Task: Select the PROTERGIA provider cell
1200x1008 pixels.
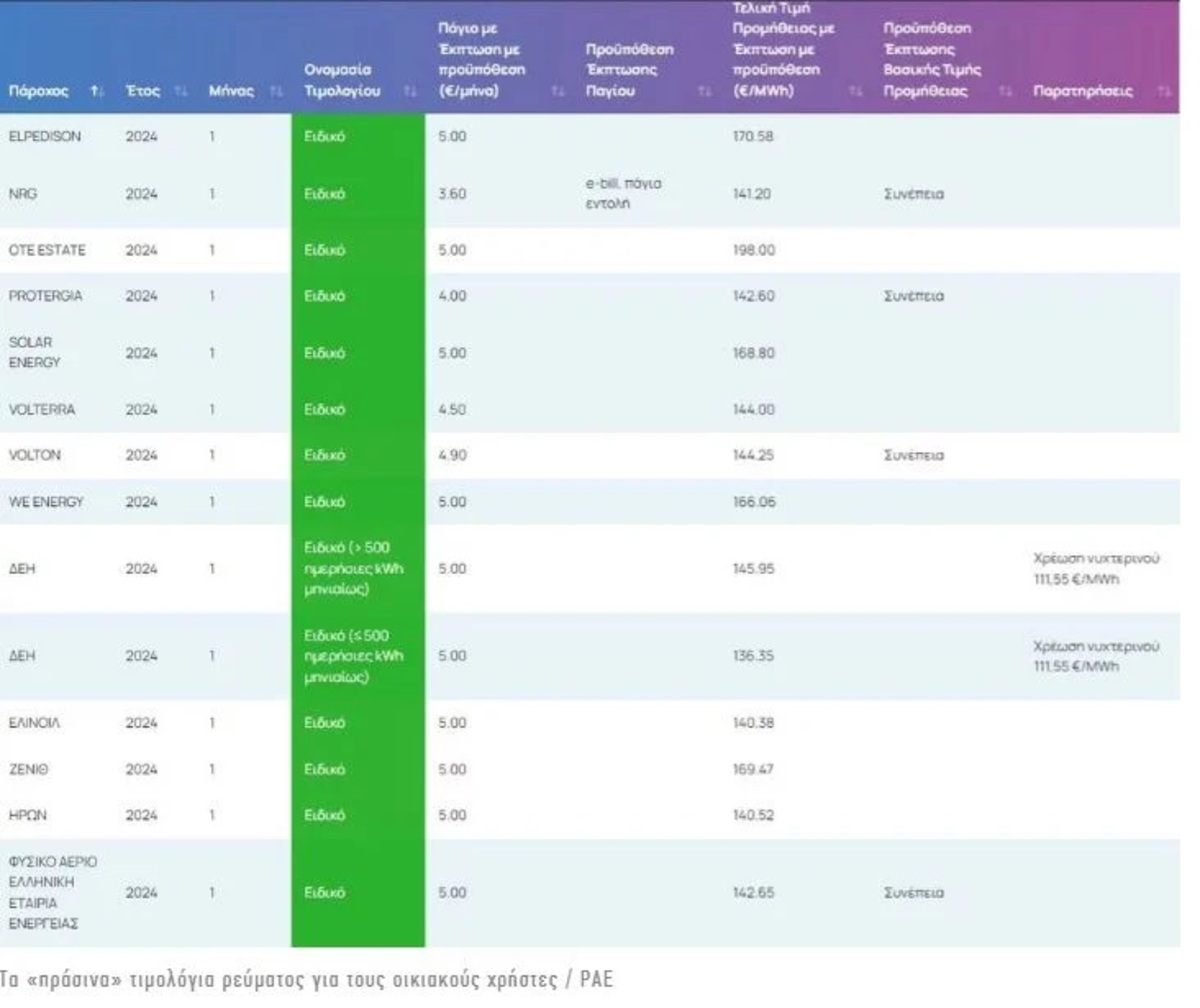Action: [x=45, y=296]
